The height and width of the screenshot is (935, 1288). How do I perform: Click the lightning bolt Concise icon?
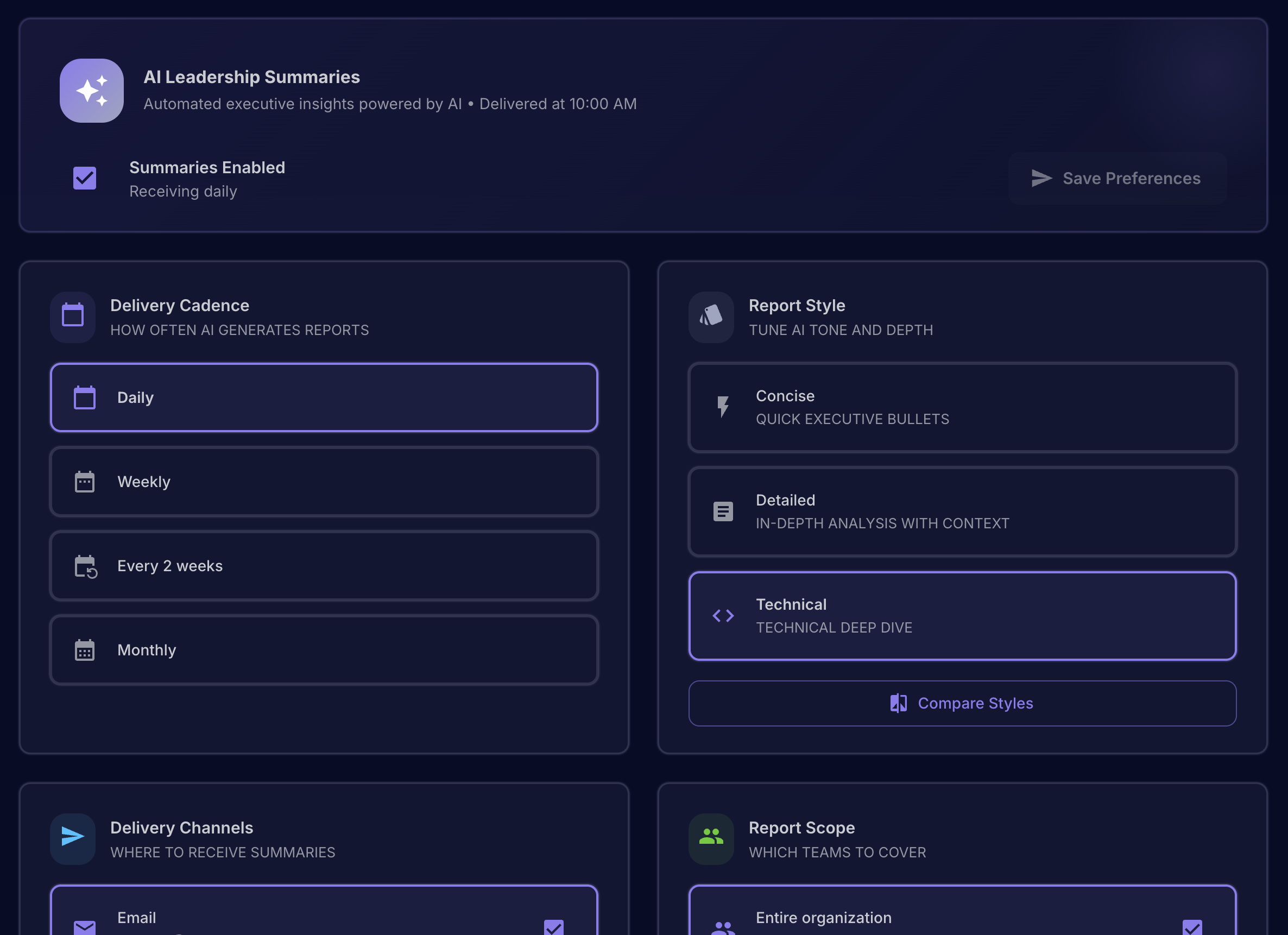[722, 407]
